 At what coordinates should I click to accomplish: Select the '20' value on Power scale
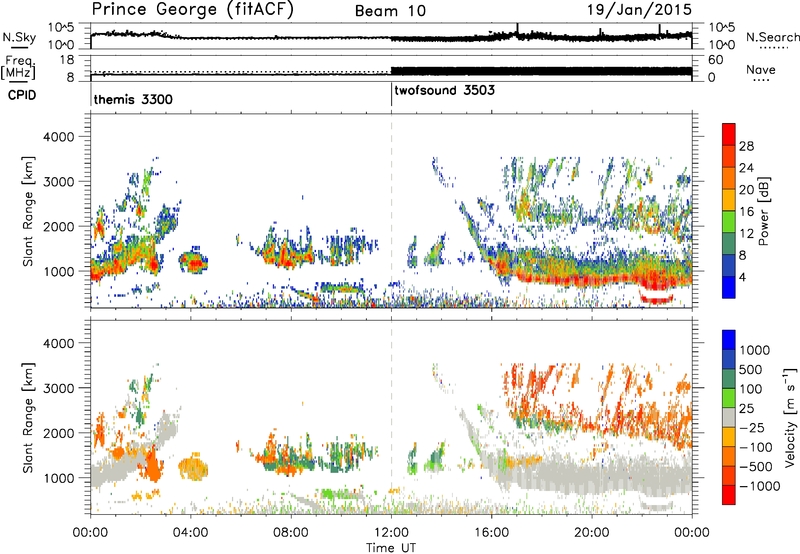coord(746,190)
